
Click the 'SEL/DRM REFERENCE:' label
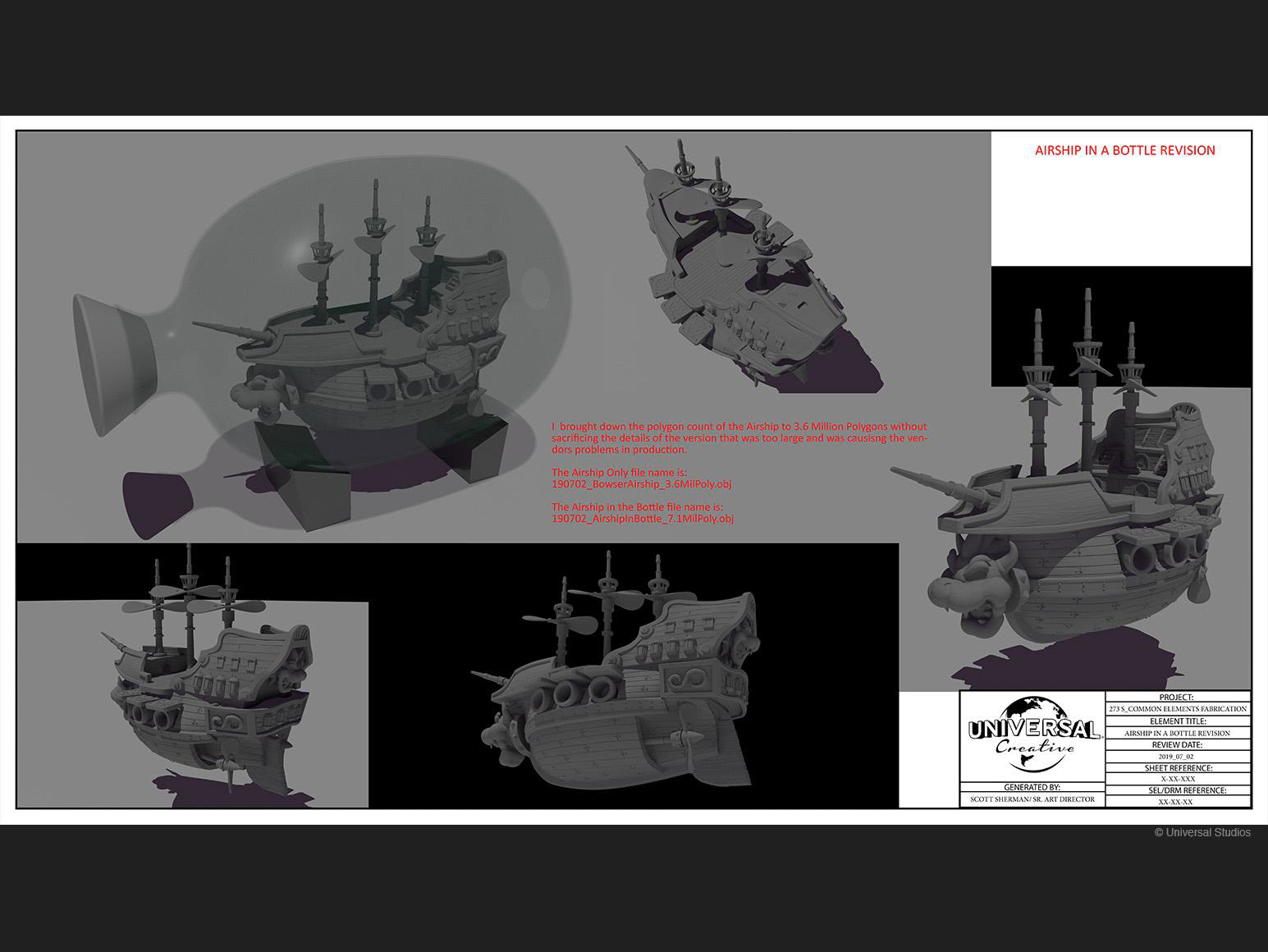pyautogui.click(x=1187, y=790)
